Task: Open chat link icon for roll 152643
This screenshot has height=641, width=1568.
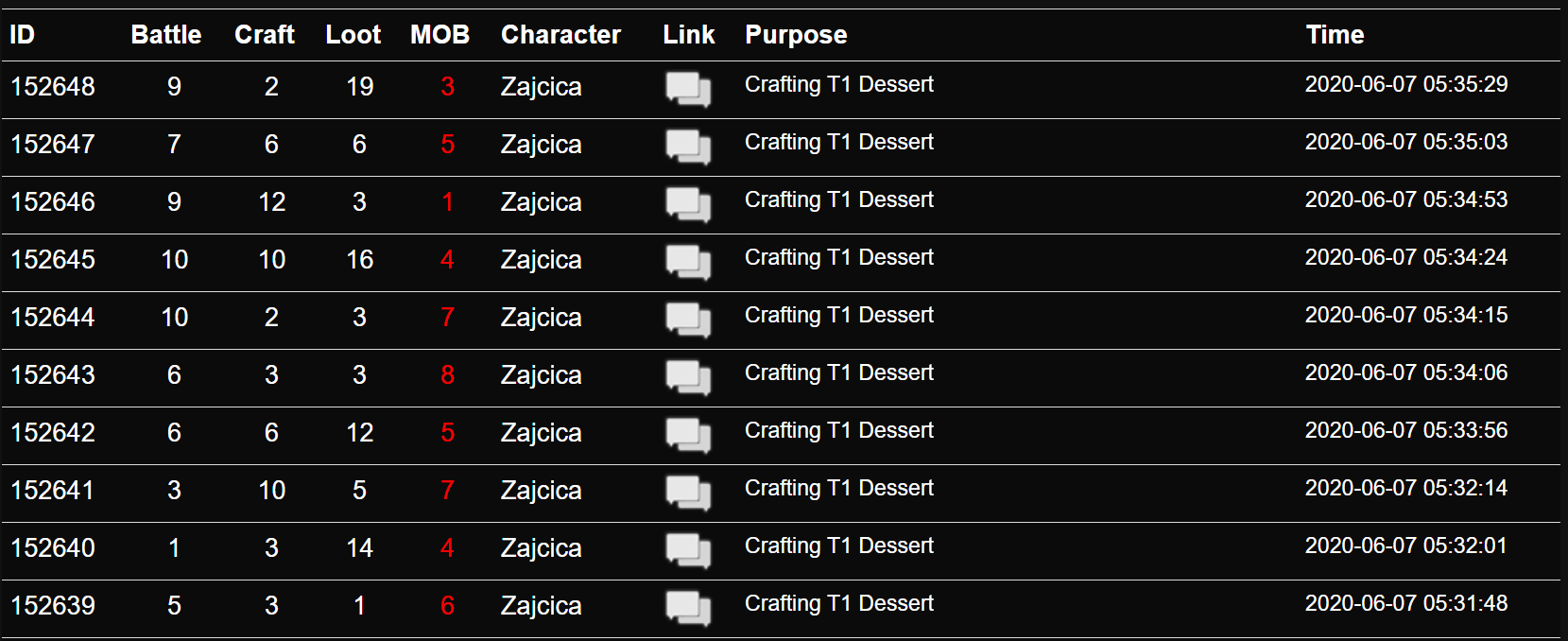Action: [x=688, y=377]
